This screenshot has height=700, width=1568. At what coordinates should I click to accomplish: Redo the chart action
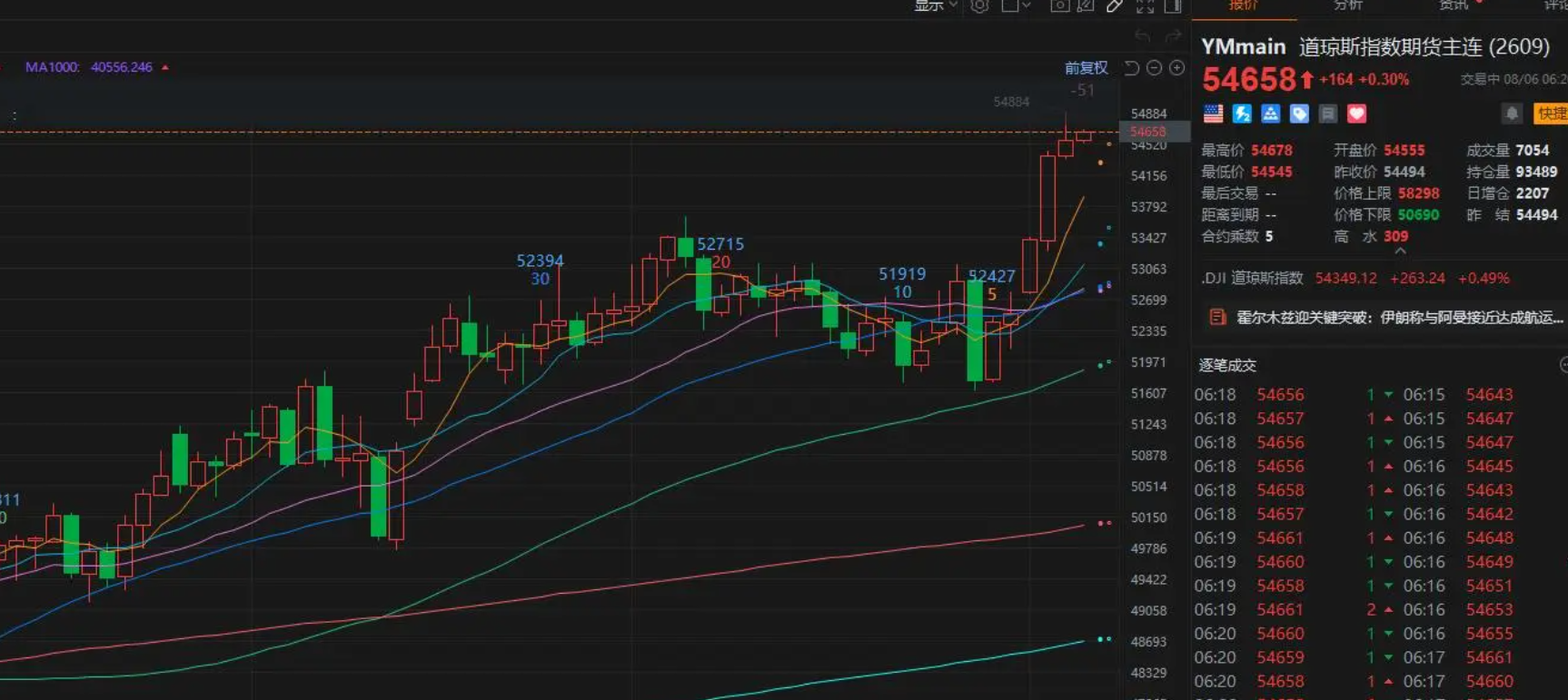pos(1173,36)
